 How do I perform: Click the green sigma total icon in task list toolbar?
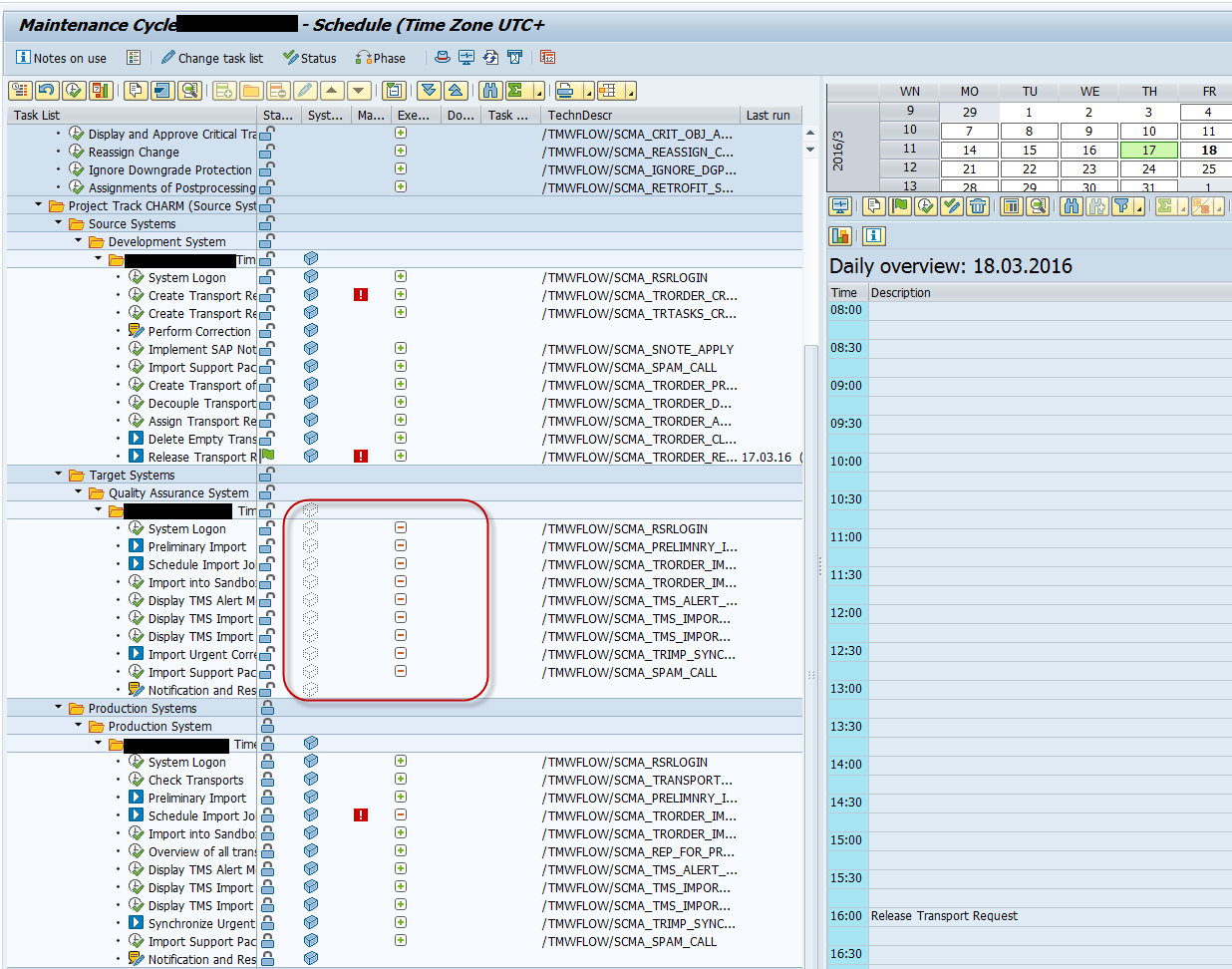click(x=516, y=91)
